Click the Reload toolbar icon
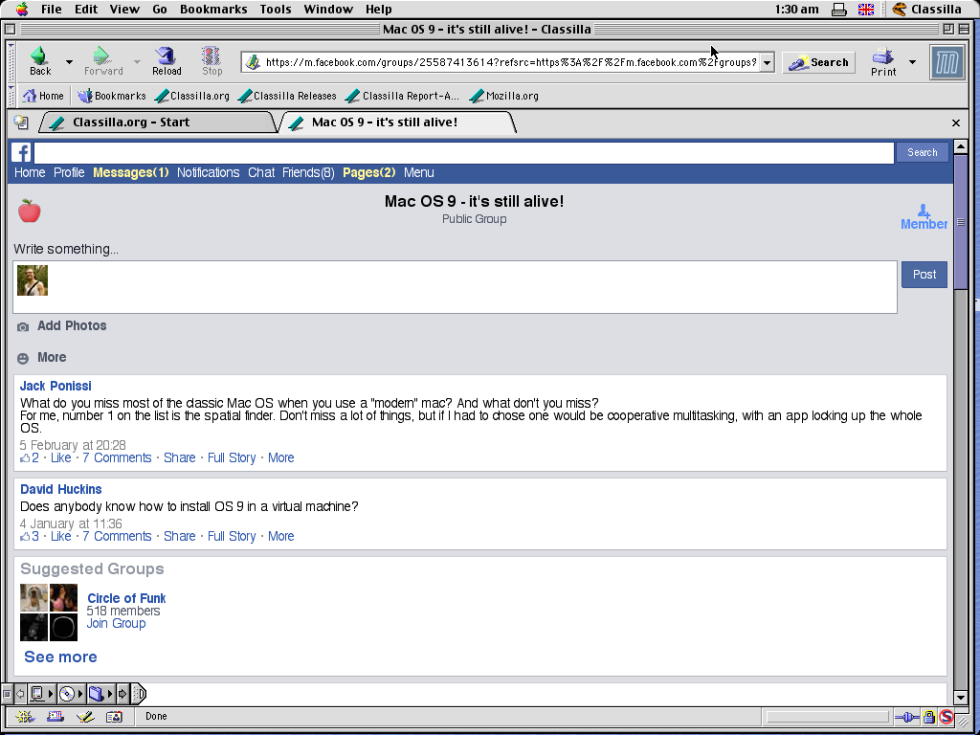The height and width of the screenshot is (735, 980). (166, 61)
